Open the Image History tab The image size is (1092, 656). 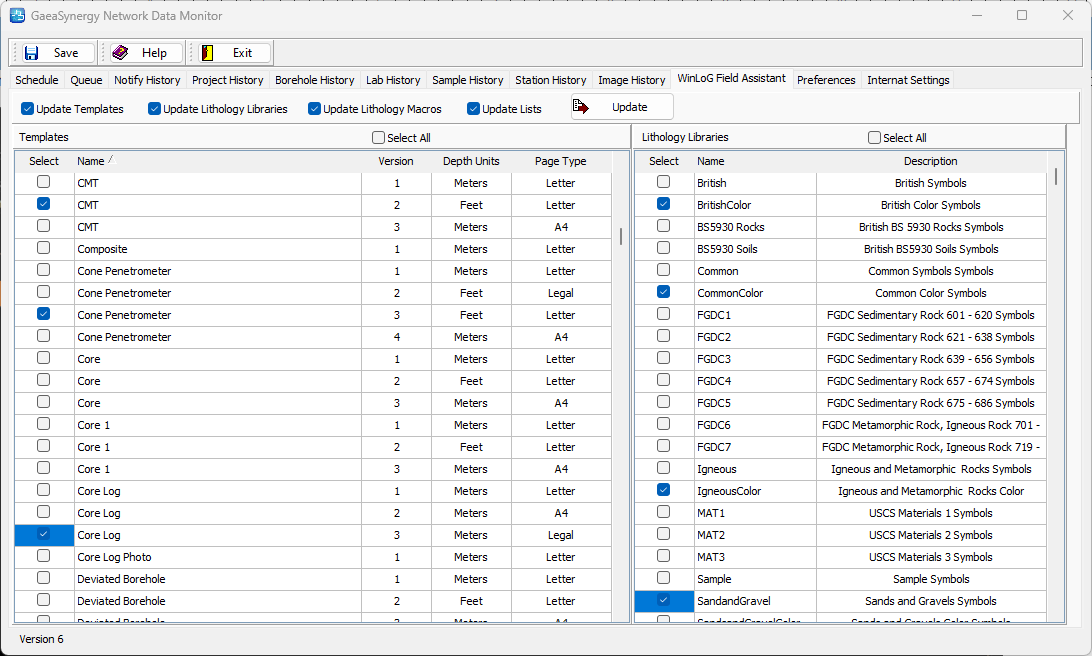[632, 80]
